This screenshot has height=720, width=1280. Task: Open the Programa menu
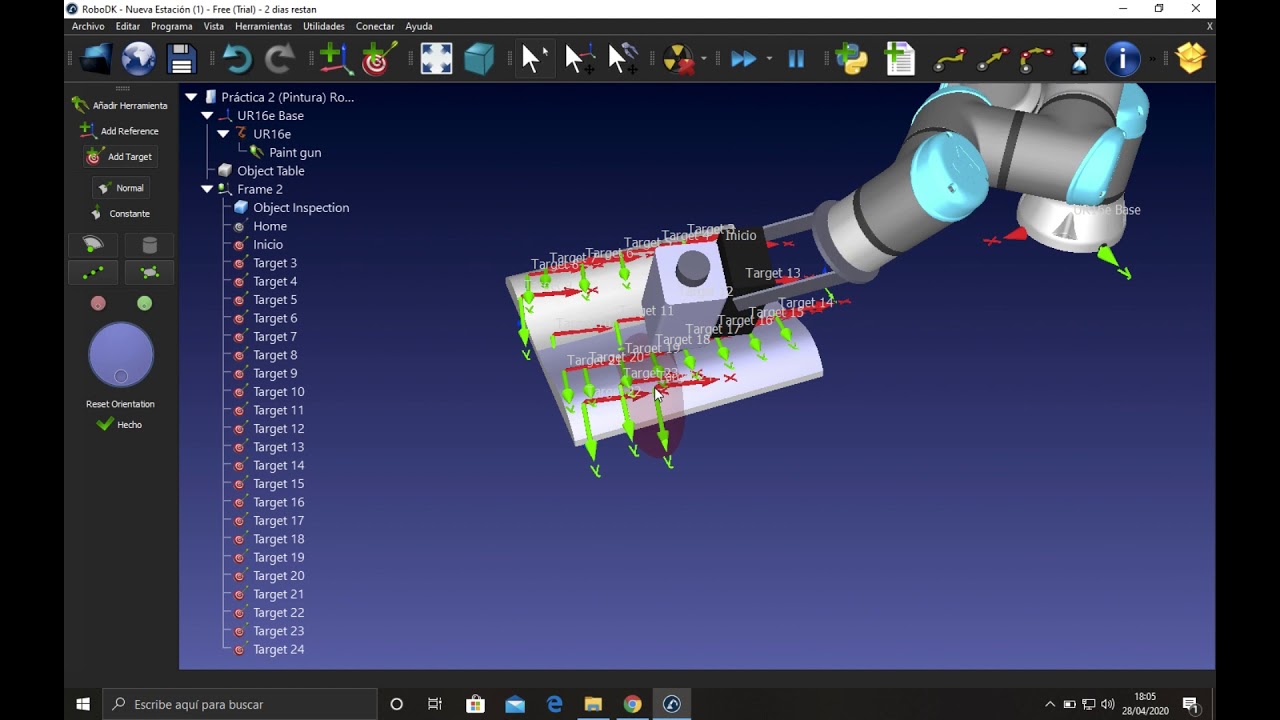[x=172, y=26]
